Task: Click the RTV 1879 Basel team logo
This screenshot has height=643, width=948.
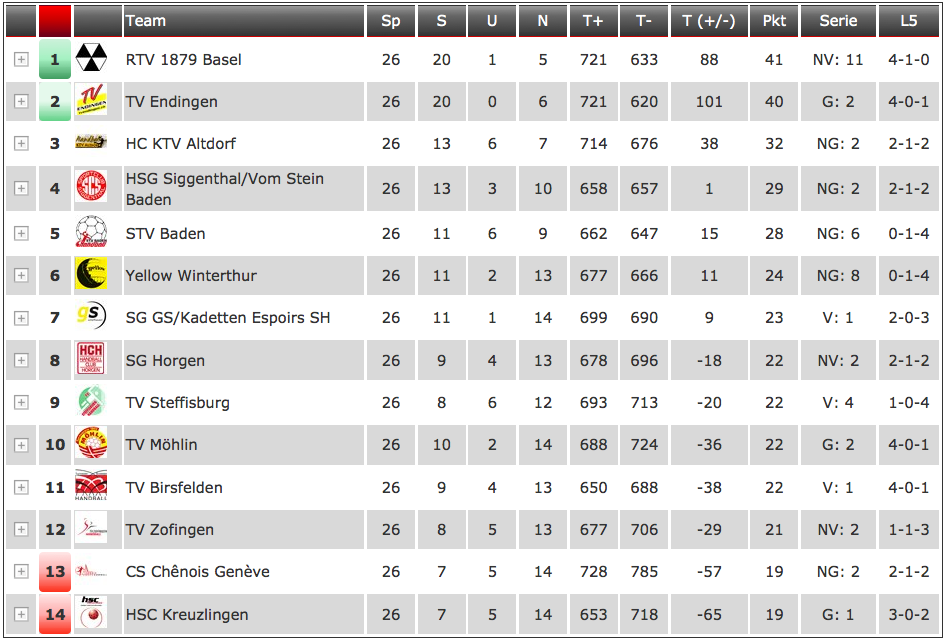Action: tap(91, 58)
